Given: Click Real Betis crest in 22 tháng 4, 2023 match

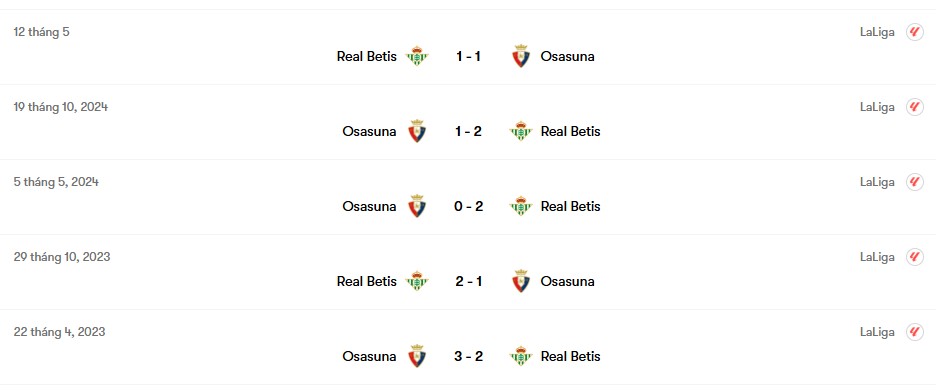Looking at the screenshot, I should click(x=521, y=357).
